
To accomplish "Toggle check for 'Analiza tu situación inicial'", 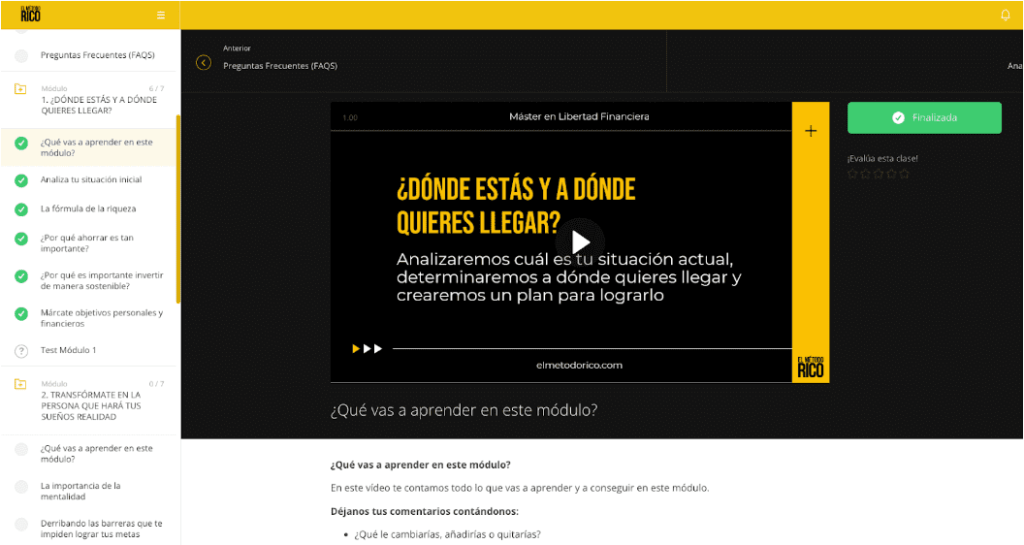I will 22,180.
